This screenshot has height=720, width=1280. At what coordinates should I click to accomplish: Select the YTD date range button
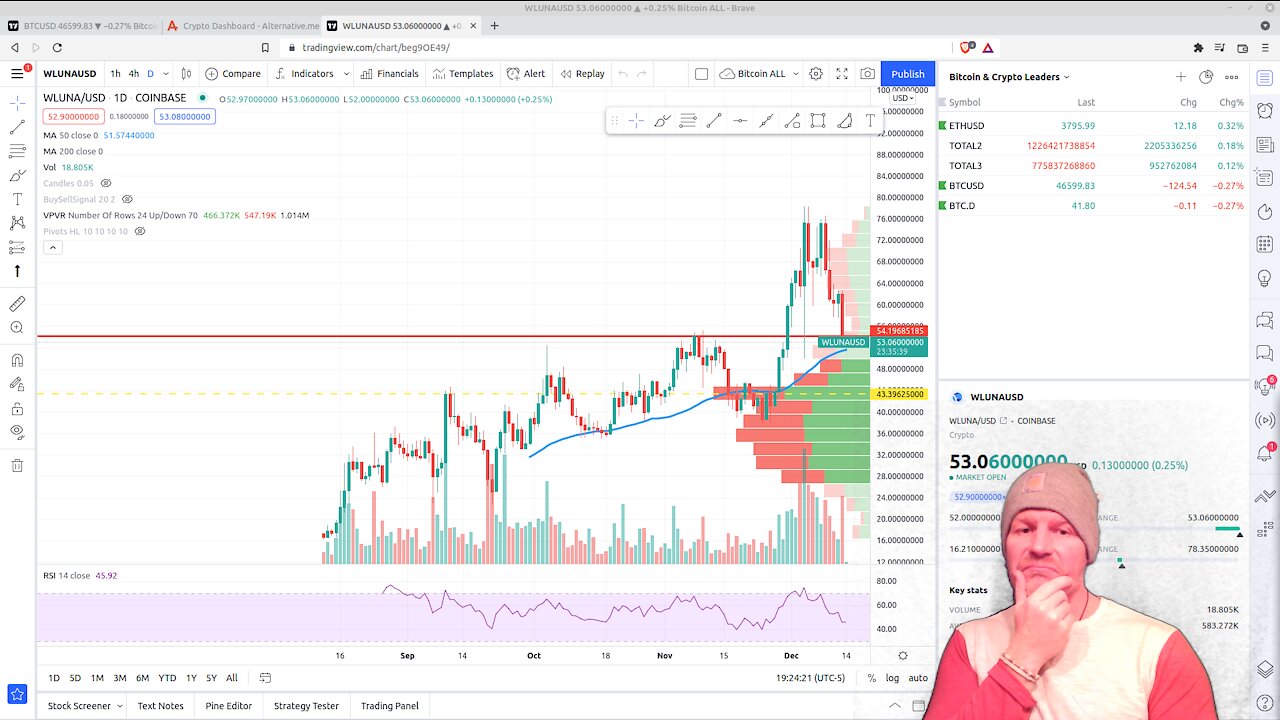[167, 678]
